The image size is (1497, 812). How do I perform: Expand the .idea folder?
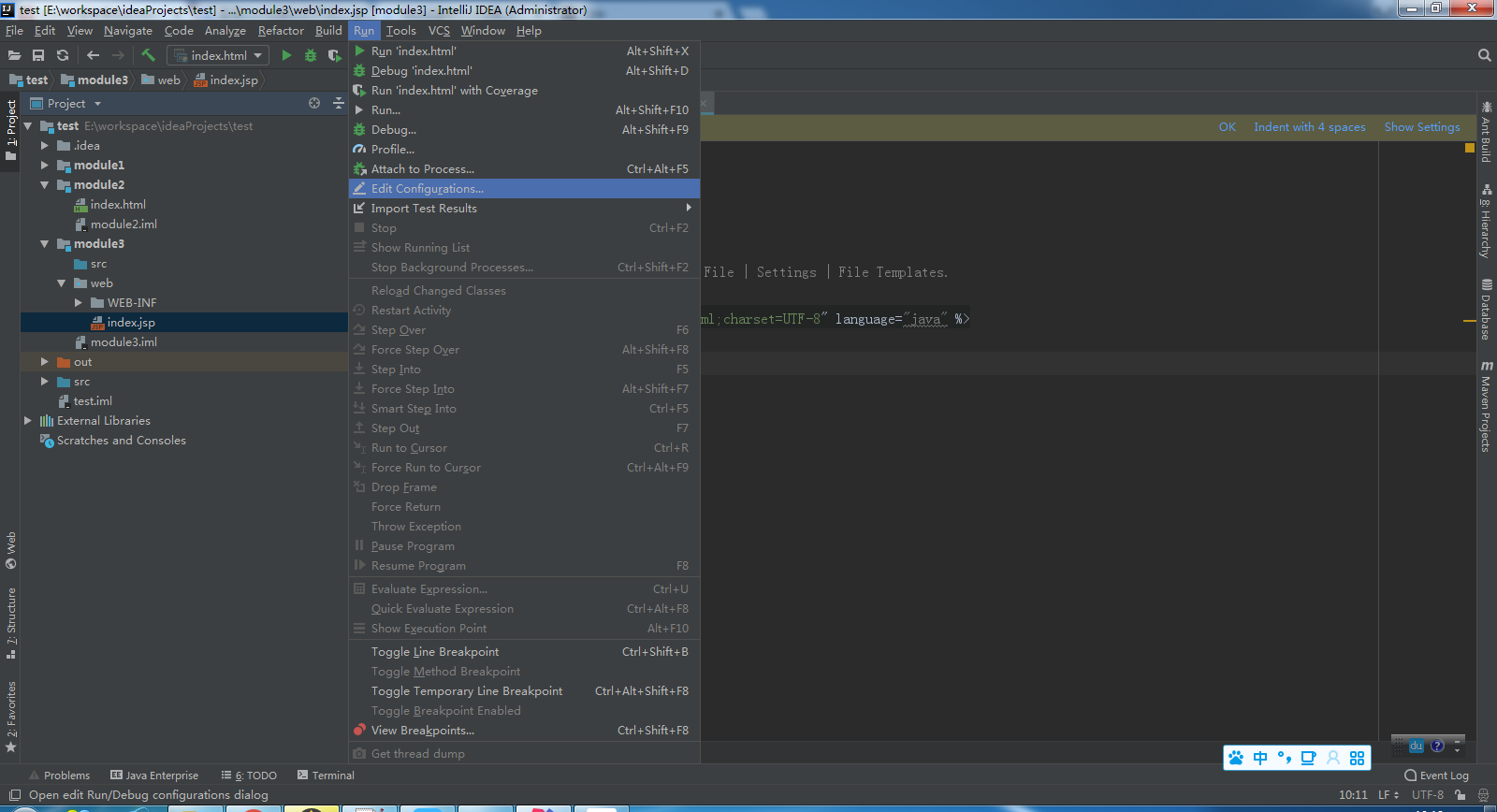click(44, 146)
